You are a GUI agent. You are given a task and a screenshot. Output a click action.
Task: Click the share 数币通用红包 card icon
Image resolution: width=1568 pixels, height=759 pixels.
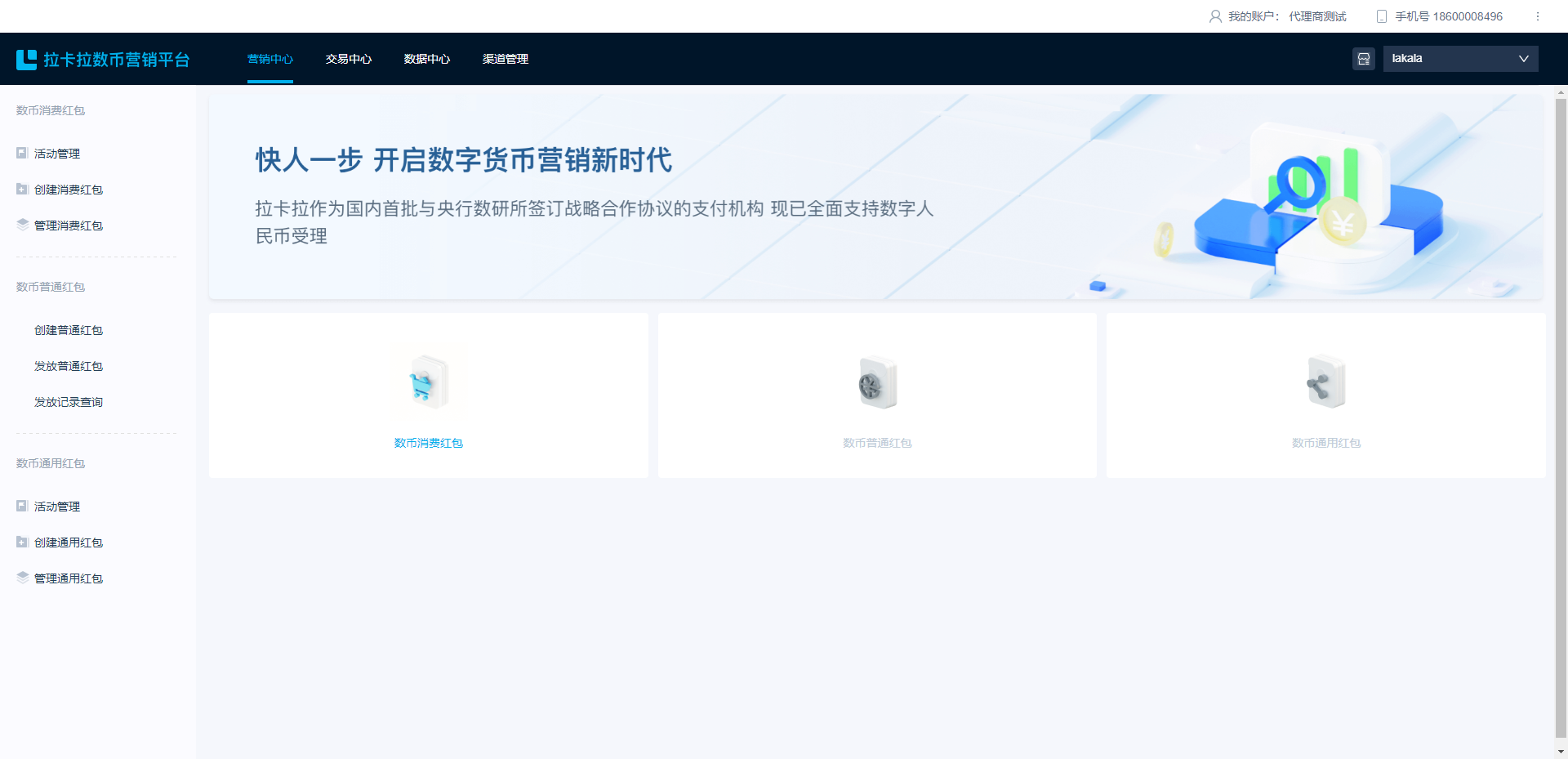pos(1326,382)
